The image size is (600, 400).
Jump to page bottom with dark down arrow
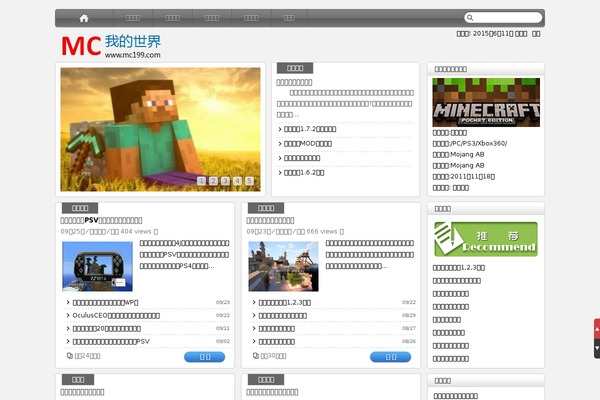click(x=597, y=348)
